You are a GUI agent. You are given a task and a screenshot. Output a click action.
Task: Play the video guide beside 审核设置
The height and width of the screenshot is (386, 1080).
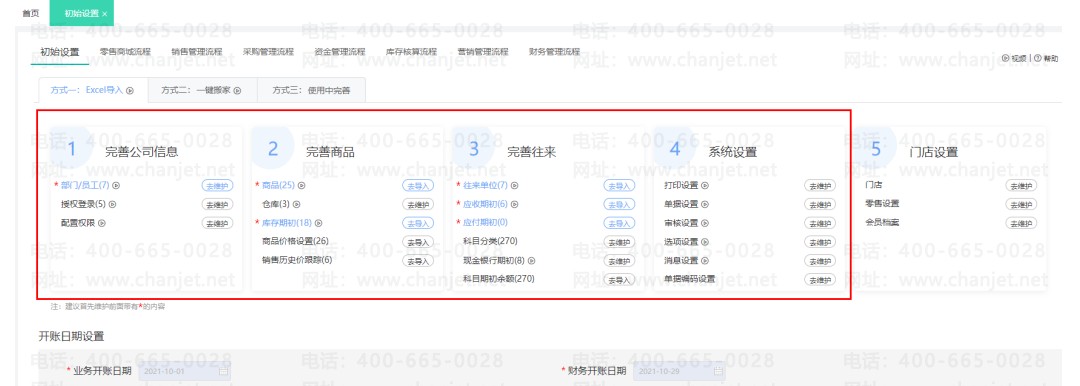[x=705, y=223]
